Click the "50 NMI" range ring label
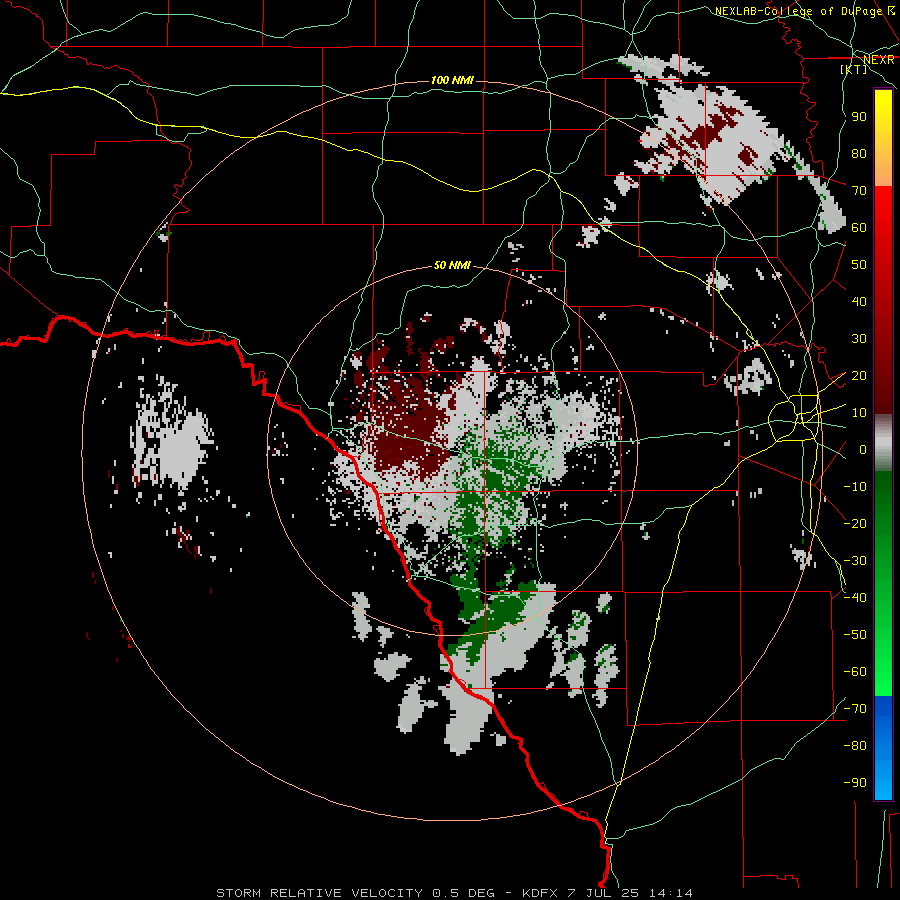 452,265
